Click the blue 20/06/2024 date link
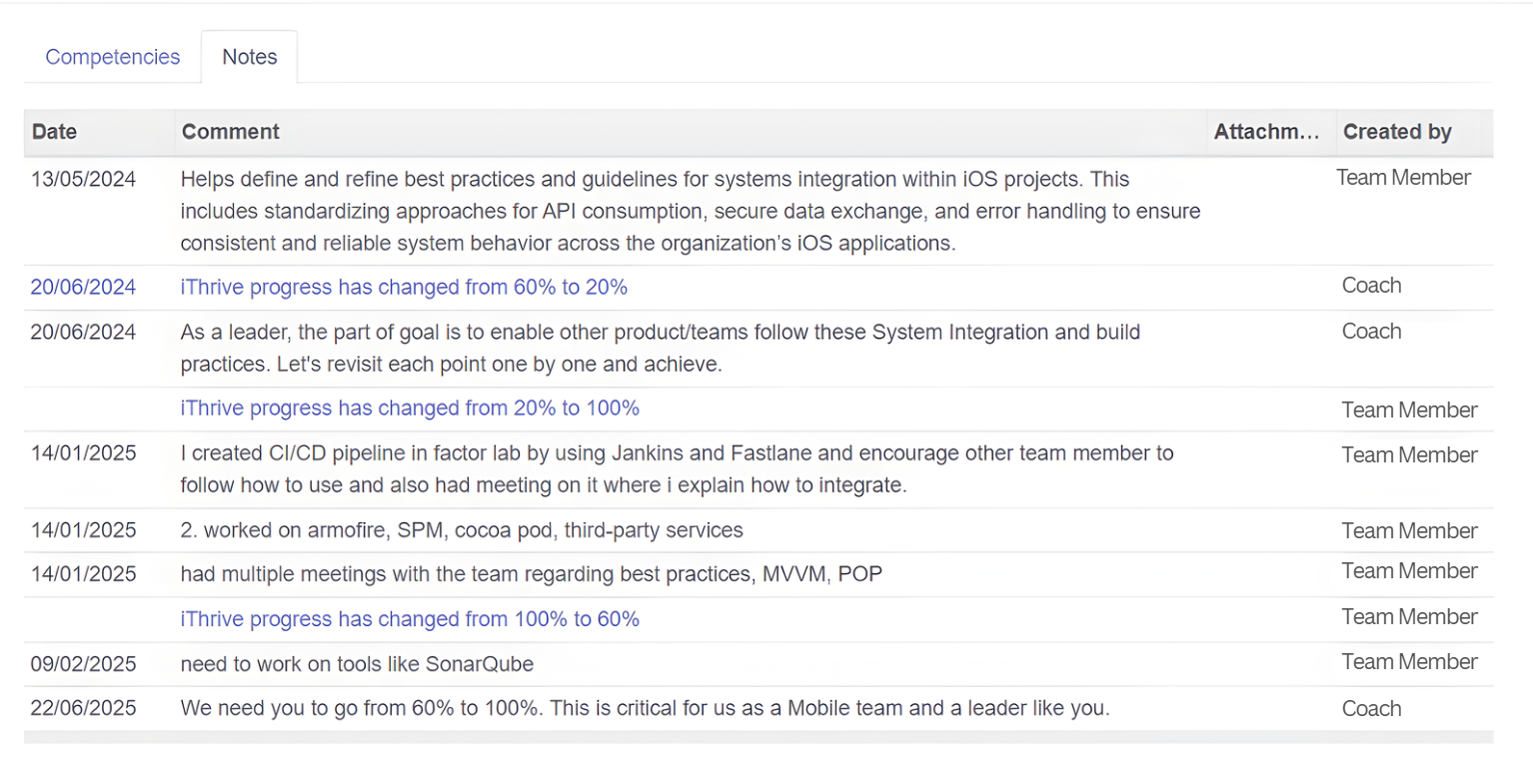The width and height of the screenshot is (1533, 784). [x=83, y=288]
